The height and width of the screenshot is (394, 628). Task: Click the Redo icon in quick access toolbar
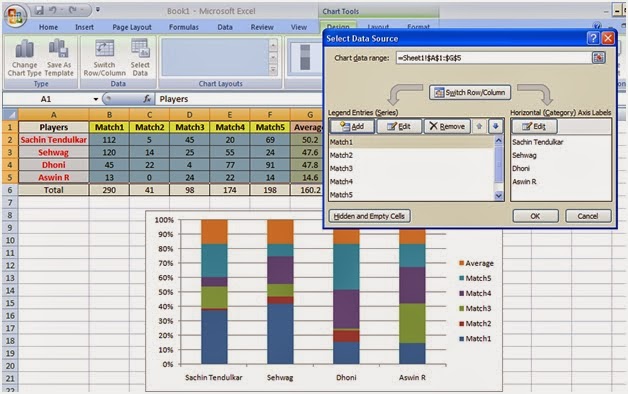pos(72,10)
